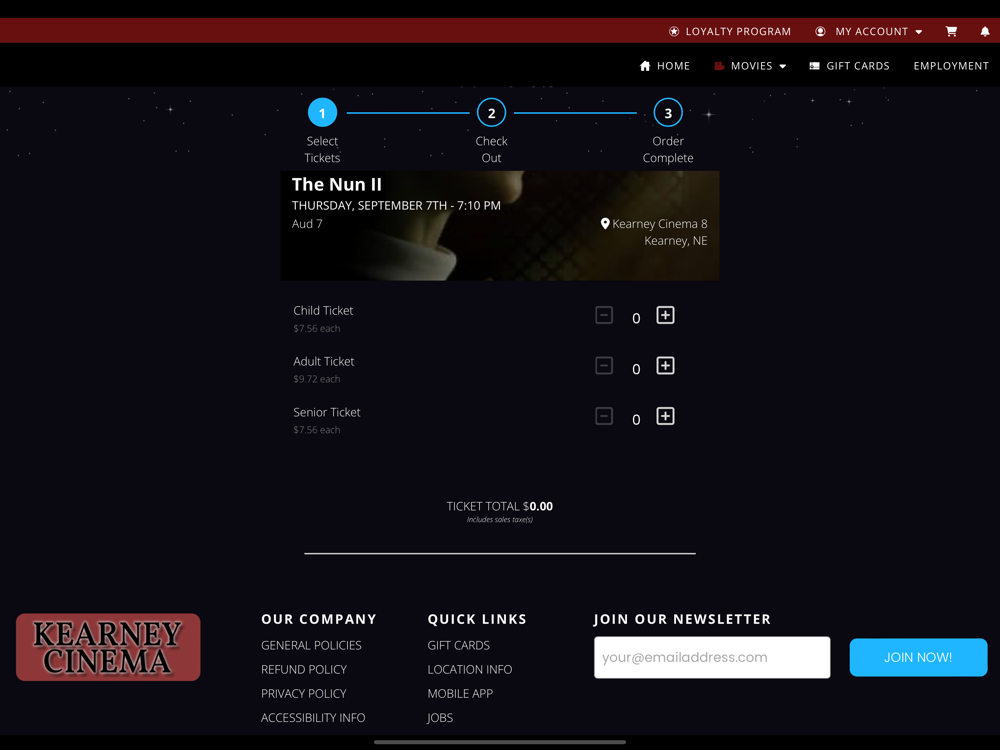Image resolution: width=1000 pixels, height=750 pixels.
Task: Open Refund Policy link
Action: tap(304, 670)
